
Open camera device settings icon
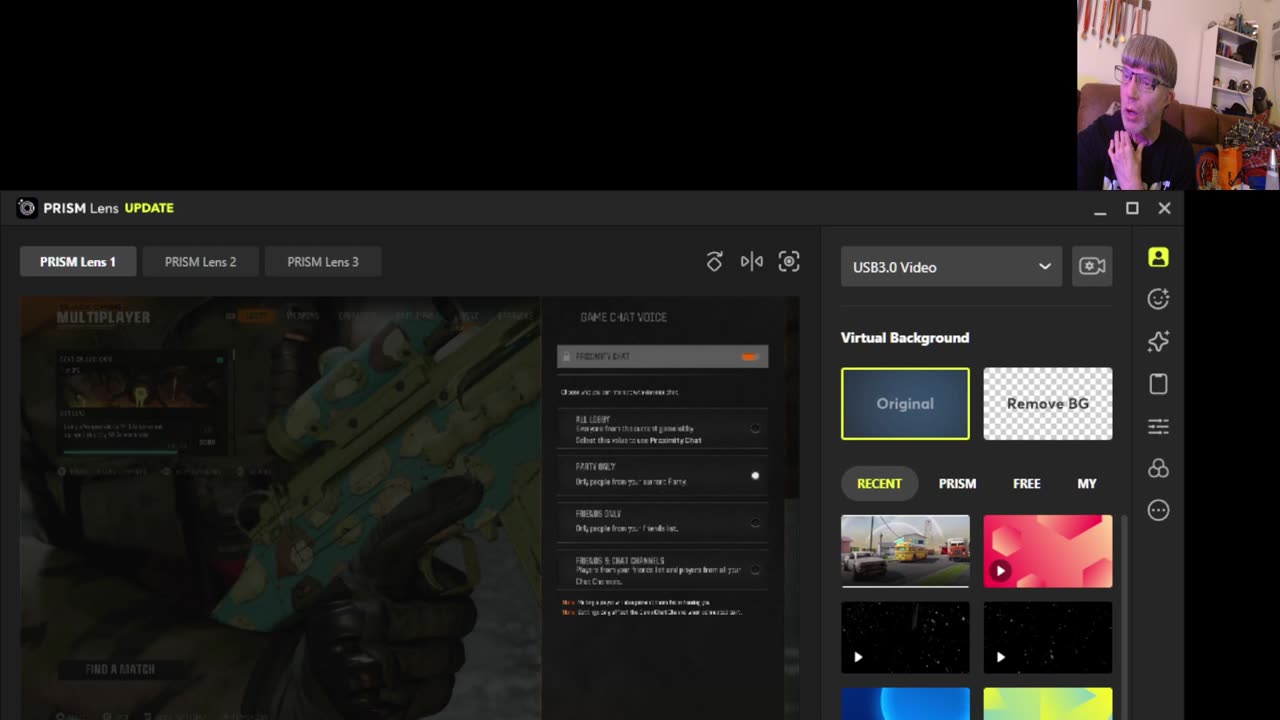(1092, 267)
